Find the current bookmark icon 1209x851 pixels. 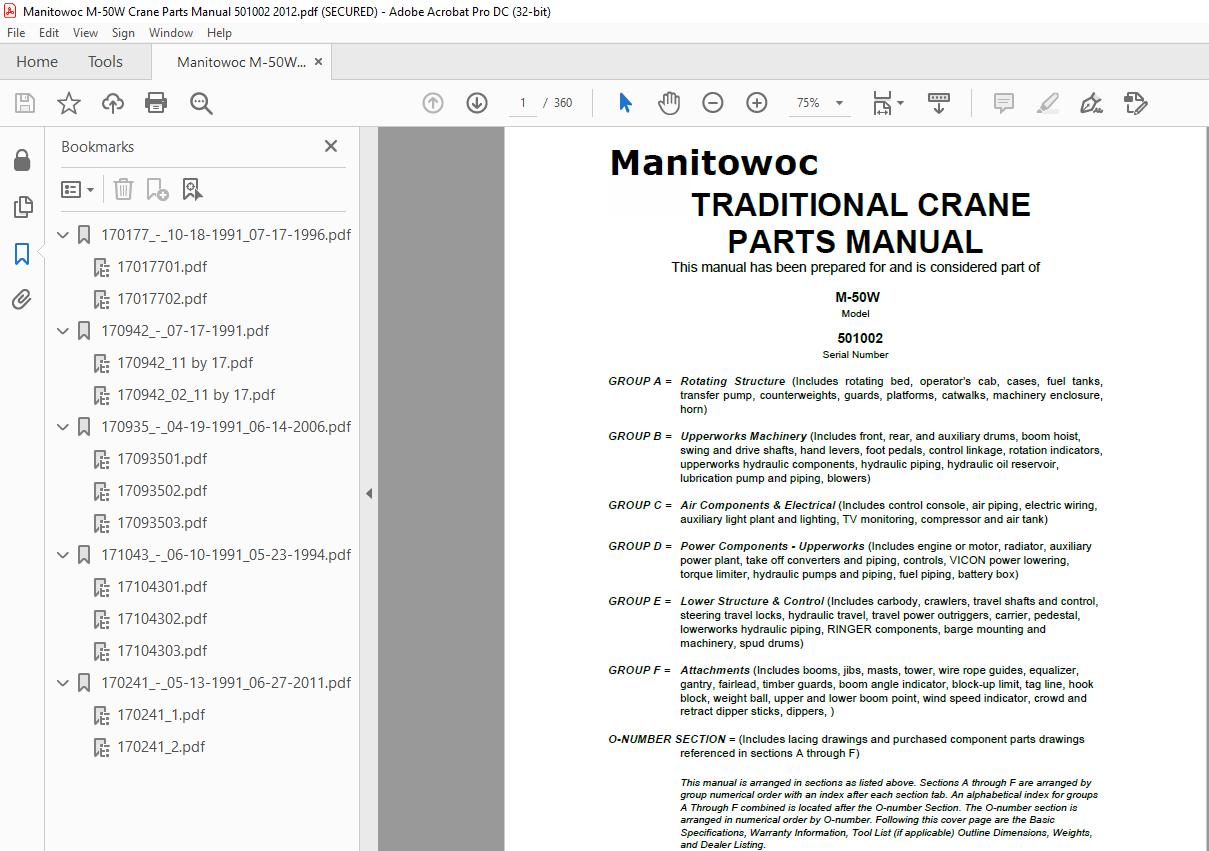click(x=192, y=189)
